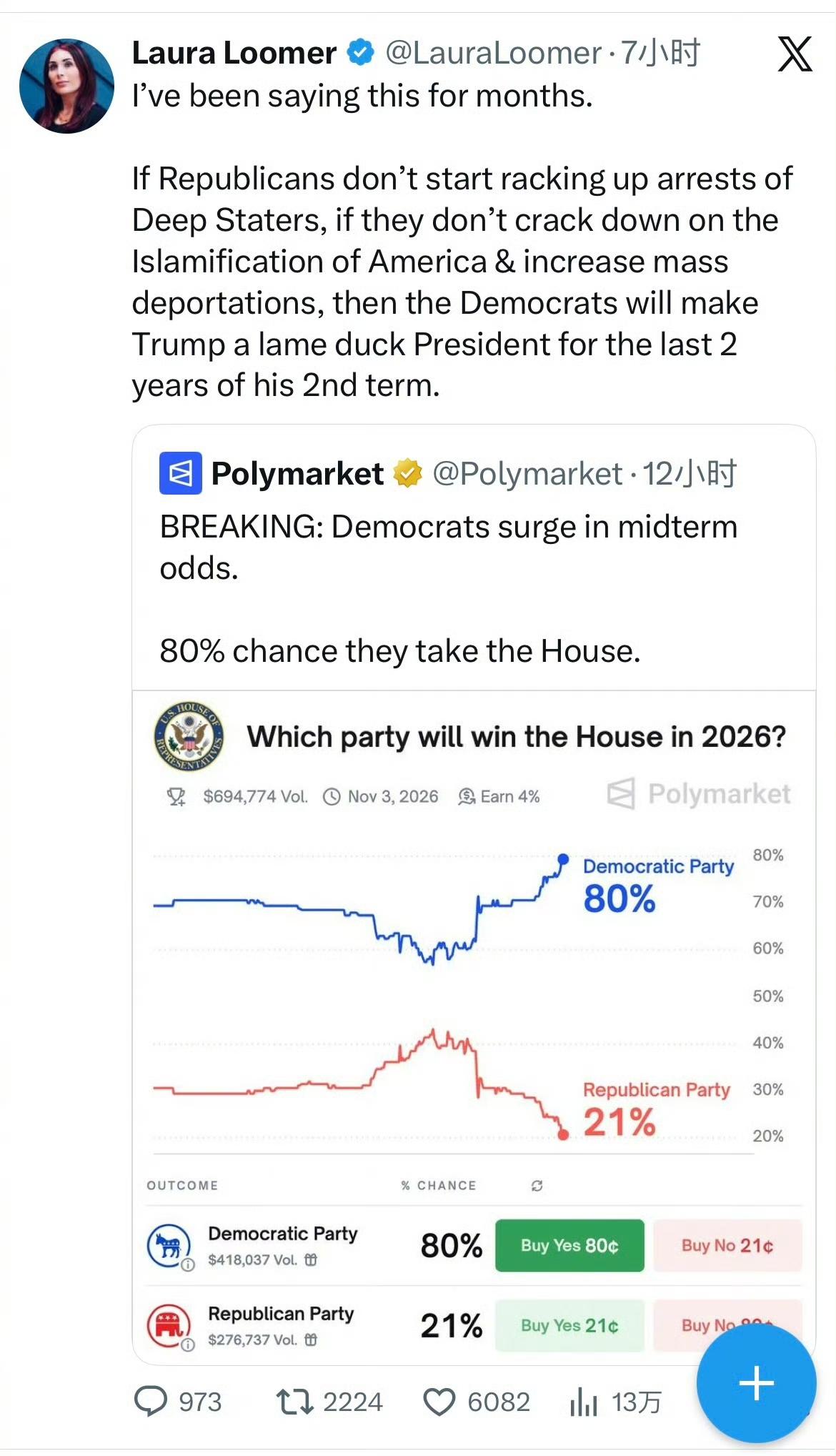The height and width of the screenshot is (1456, 836).
Task: Open the @Polymarket handle link
Action: click(527, 474)
